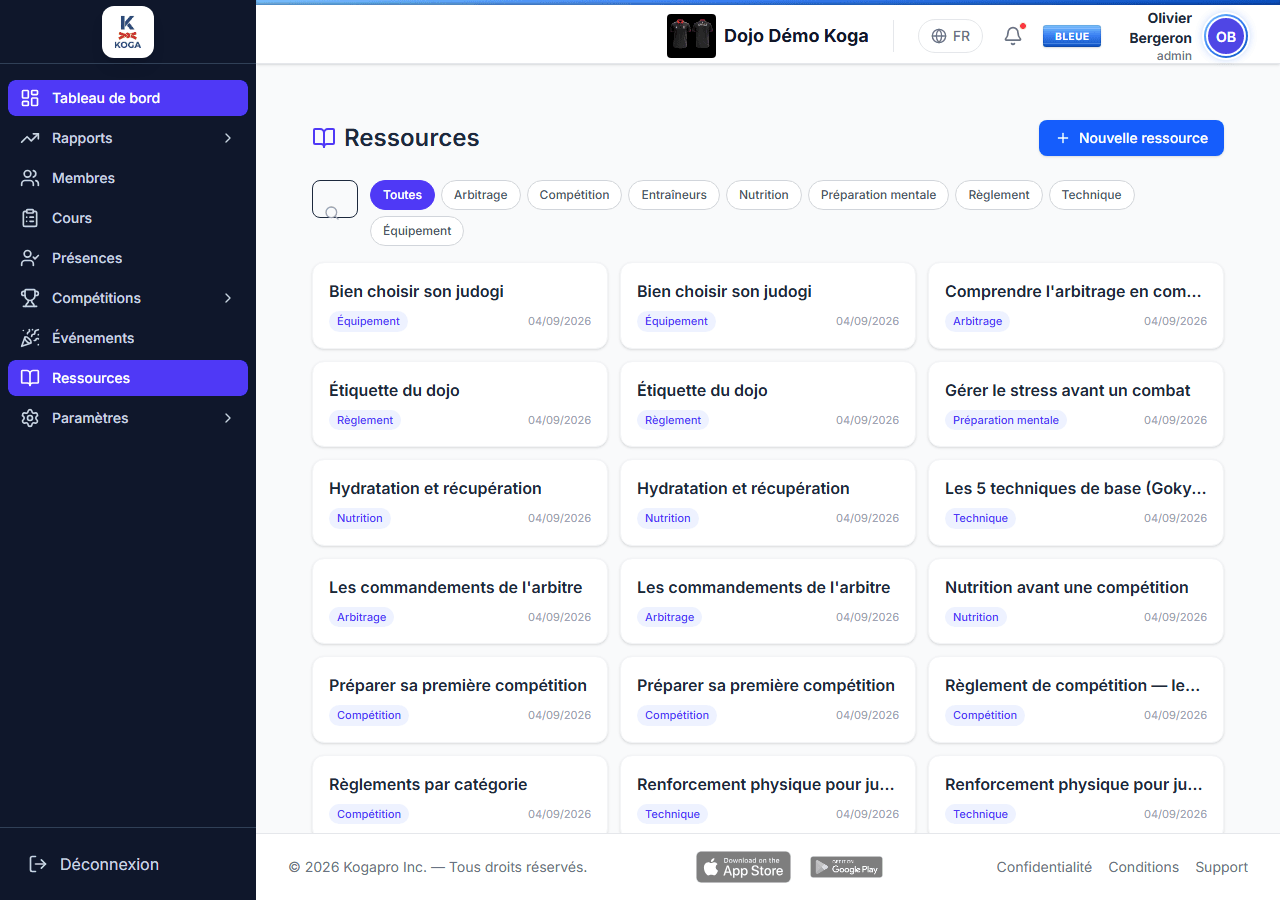The width and height of the screenshot is (1280, 900).
Task: Open "Gérer le stress avant un combat"
Action: coord(1076,404)
